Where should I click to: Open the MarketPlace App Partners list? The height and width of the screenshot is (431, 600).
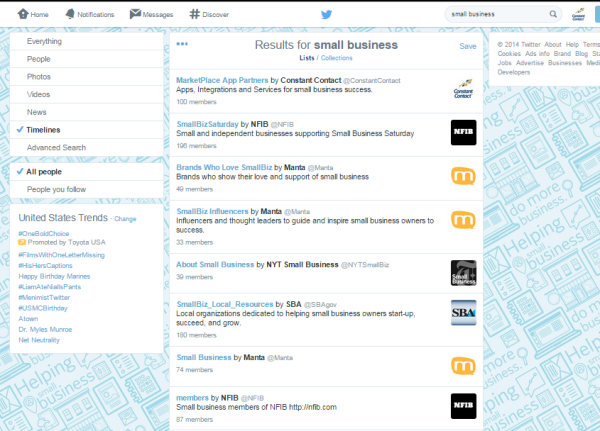pos(222,80)
